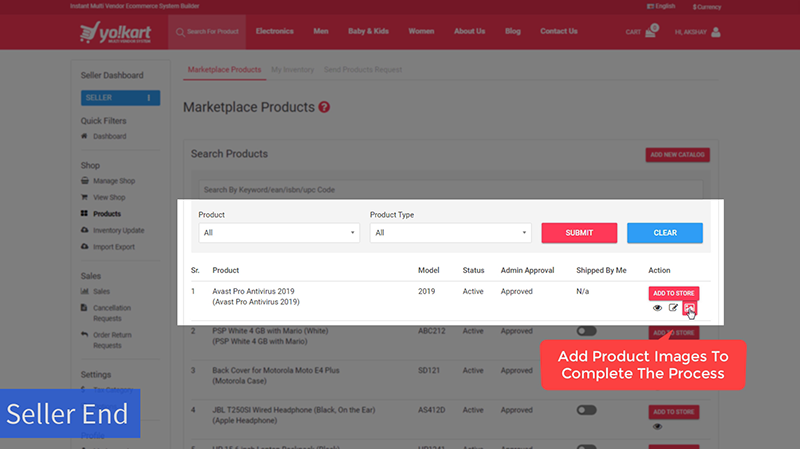The width and height of the screenshot is (800, 449).
Task: Open Order Return Requests link
Action: coord(112,340)
